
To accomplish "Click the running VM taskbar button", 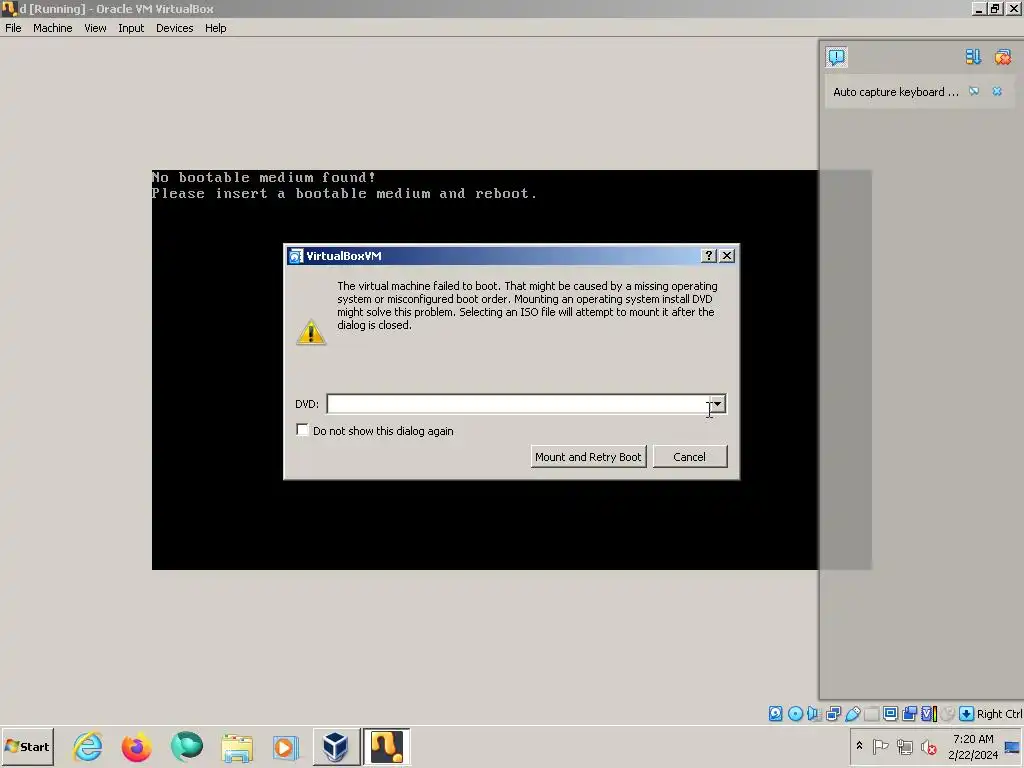I will [387, 747].
